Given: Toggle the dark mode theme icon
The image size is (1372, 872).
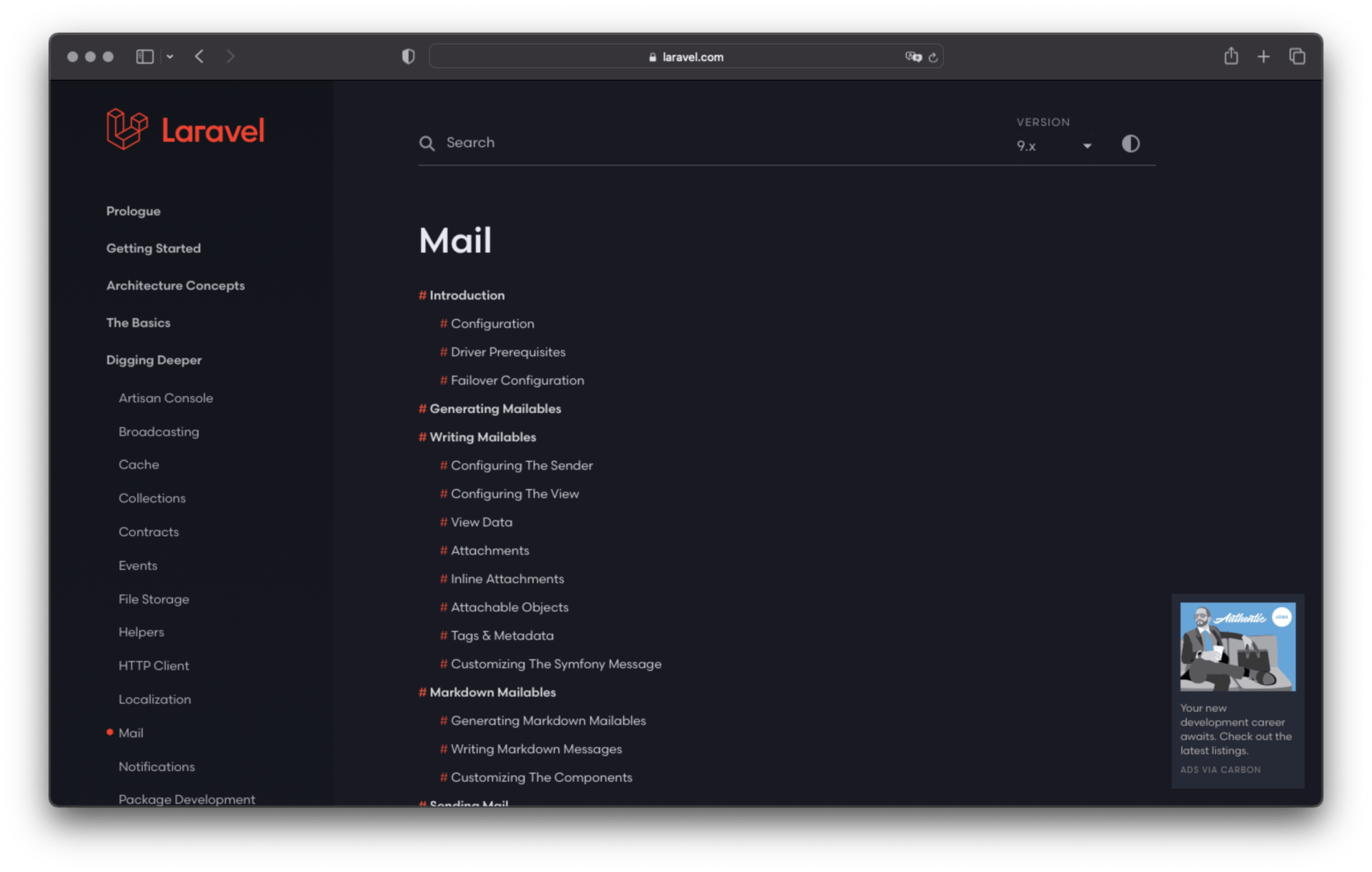Looking at the screenshot, I should click(x=1130, y=144).
